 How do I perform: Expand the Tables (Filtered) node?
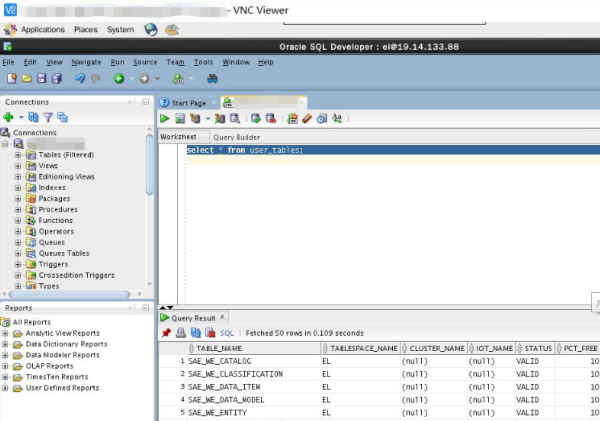coord(18,155)
